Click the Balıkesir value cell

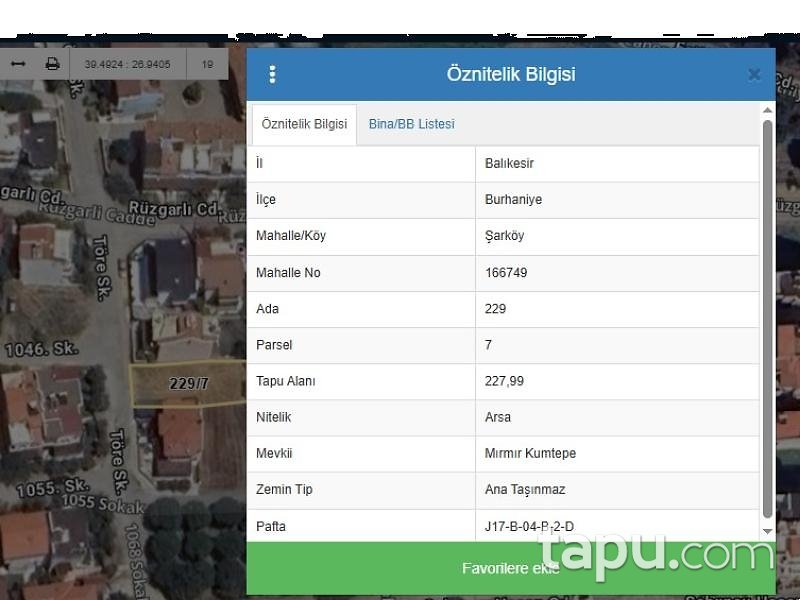point(617,164)
